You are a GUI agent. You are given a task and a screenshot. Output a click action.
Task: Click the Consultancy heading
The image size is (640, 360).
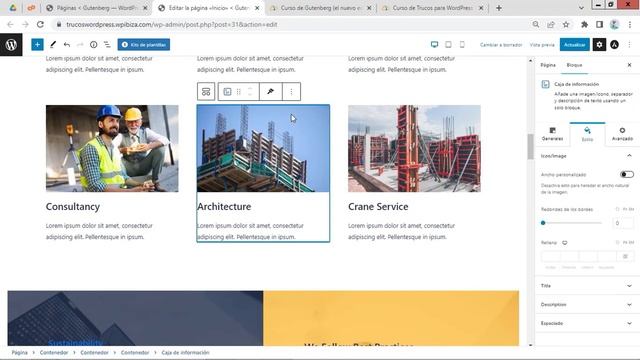tap(73, 207)
